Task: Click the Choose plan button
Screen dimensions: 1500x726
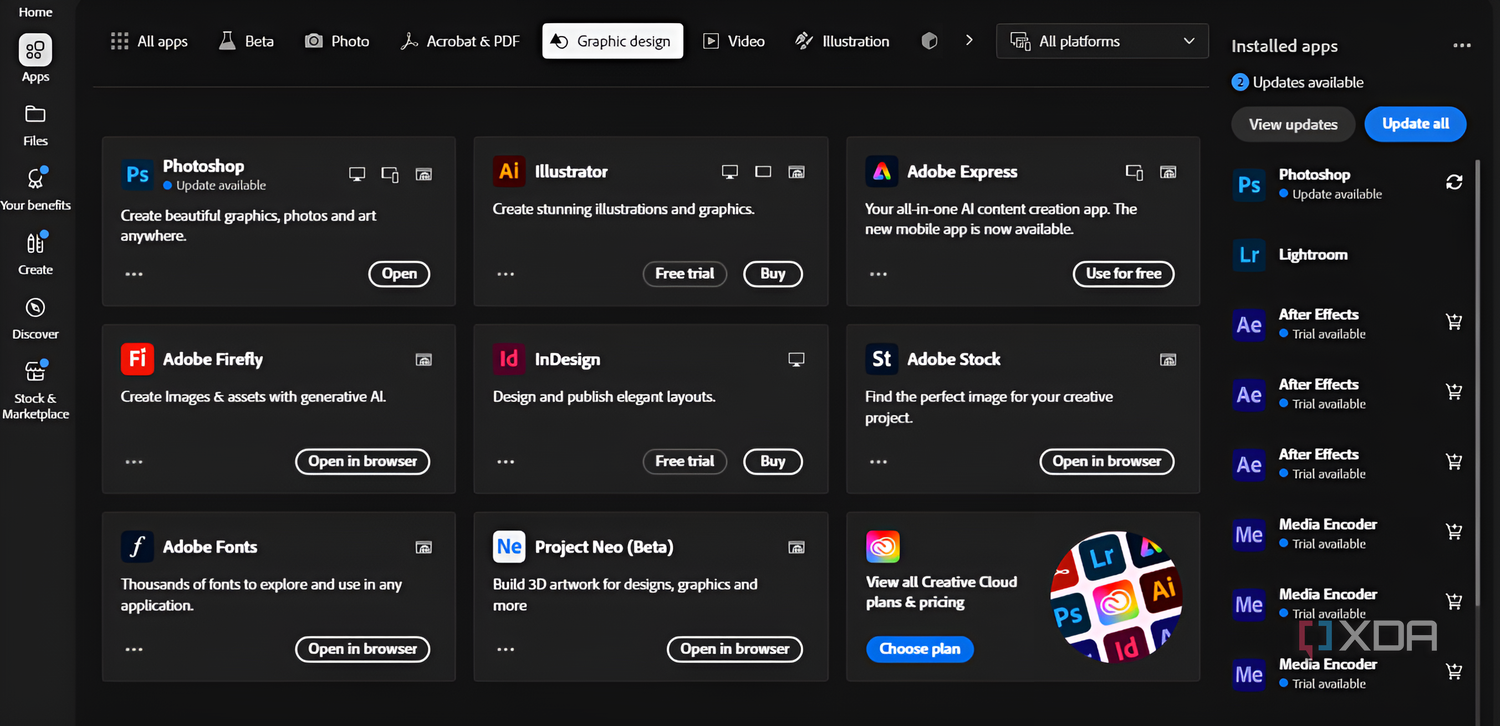Action: (920, 649)
